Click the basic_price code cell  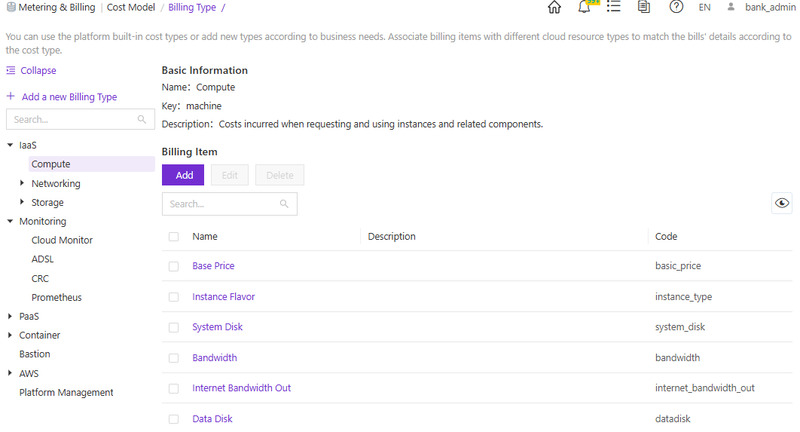[x=678, y=266]
